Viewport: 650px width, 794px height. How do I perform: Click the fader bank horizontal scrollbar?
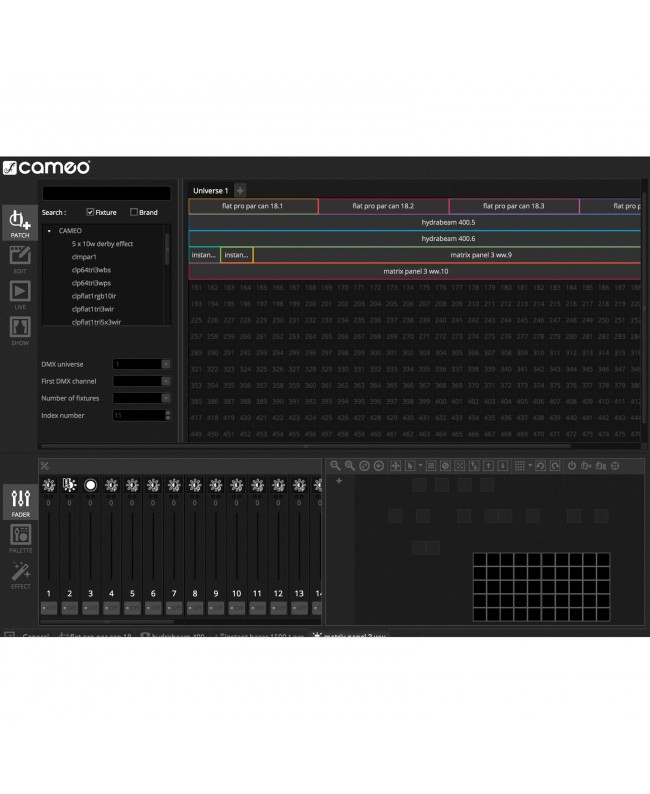point(106,621)
